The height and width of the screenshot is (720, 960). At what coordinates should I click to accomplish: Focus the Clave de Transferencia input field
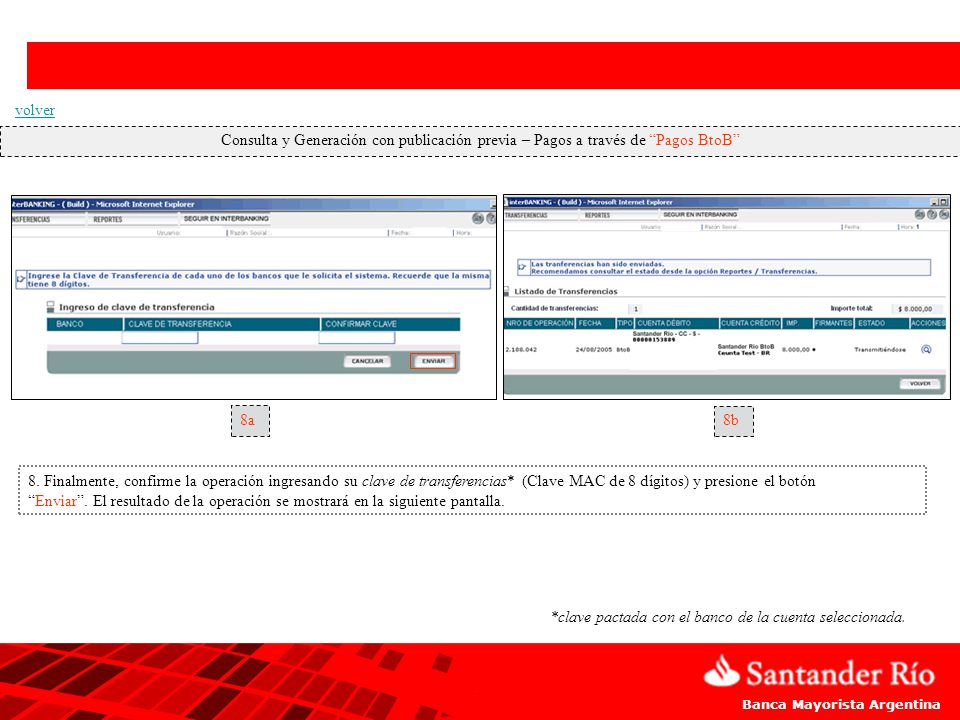pos(160,337)
